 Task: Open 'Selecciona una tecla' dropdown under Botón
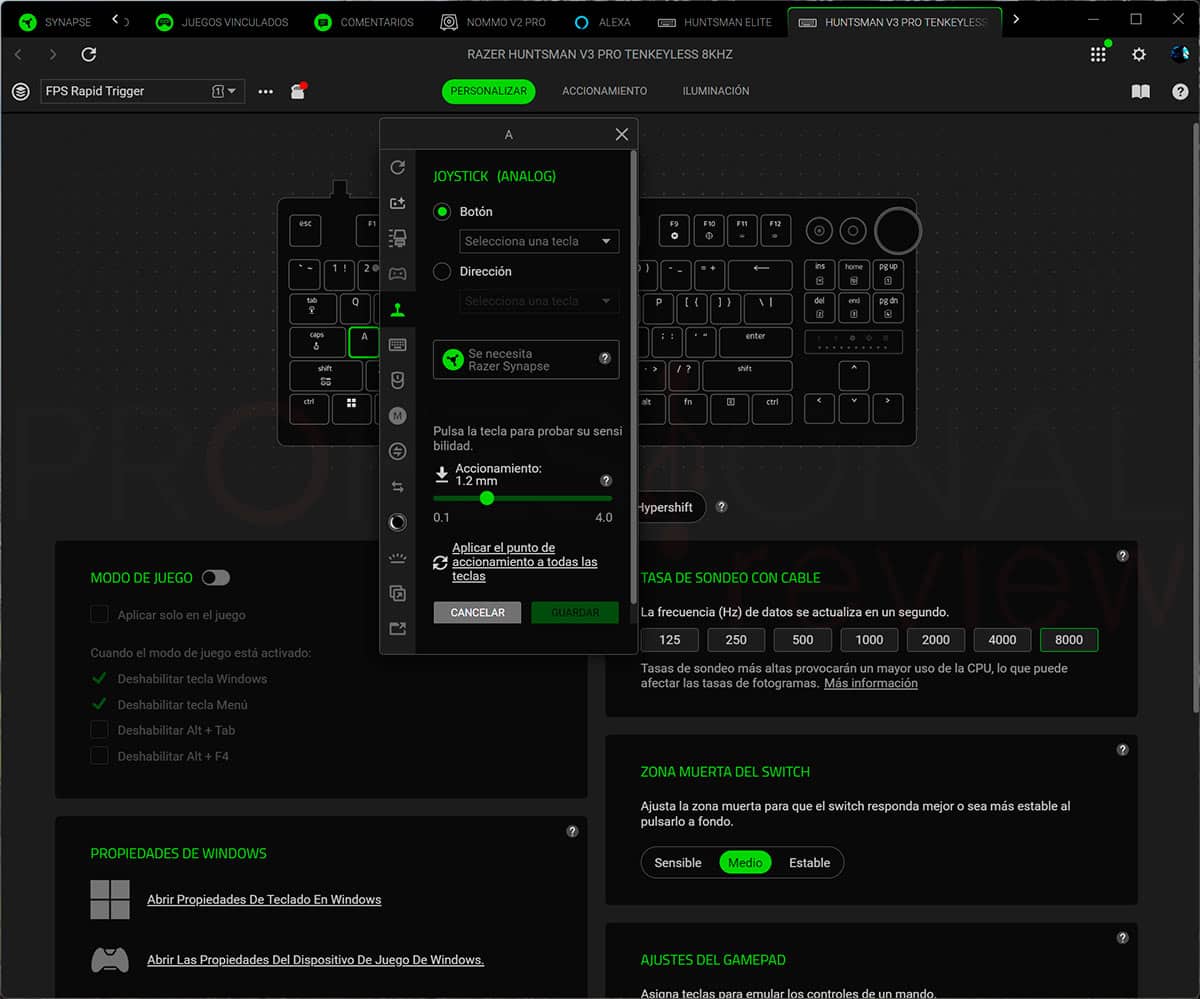pyautogui.click(x=539, y=241)
